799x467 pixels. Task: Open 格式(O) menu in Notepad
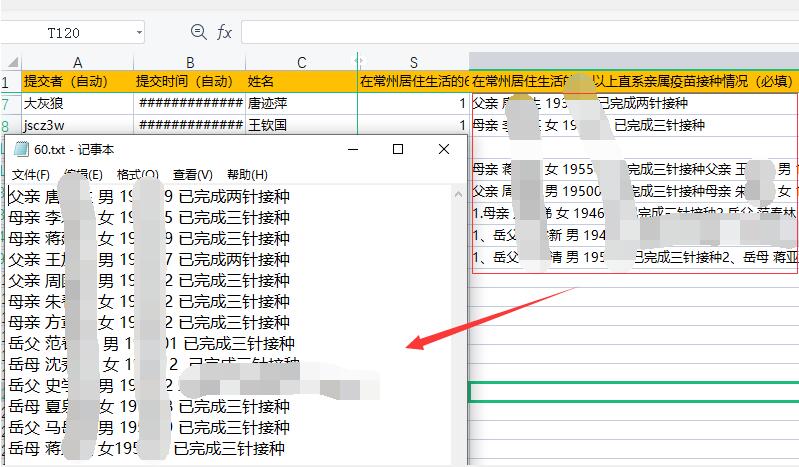(x=138, y=175)
